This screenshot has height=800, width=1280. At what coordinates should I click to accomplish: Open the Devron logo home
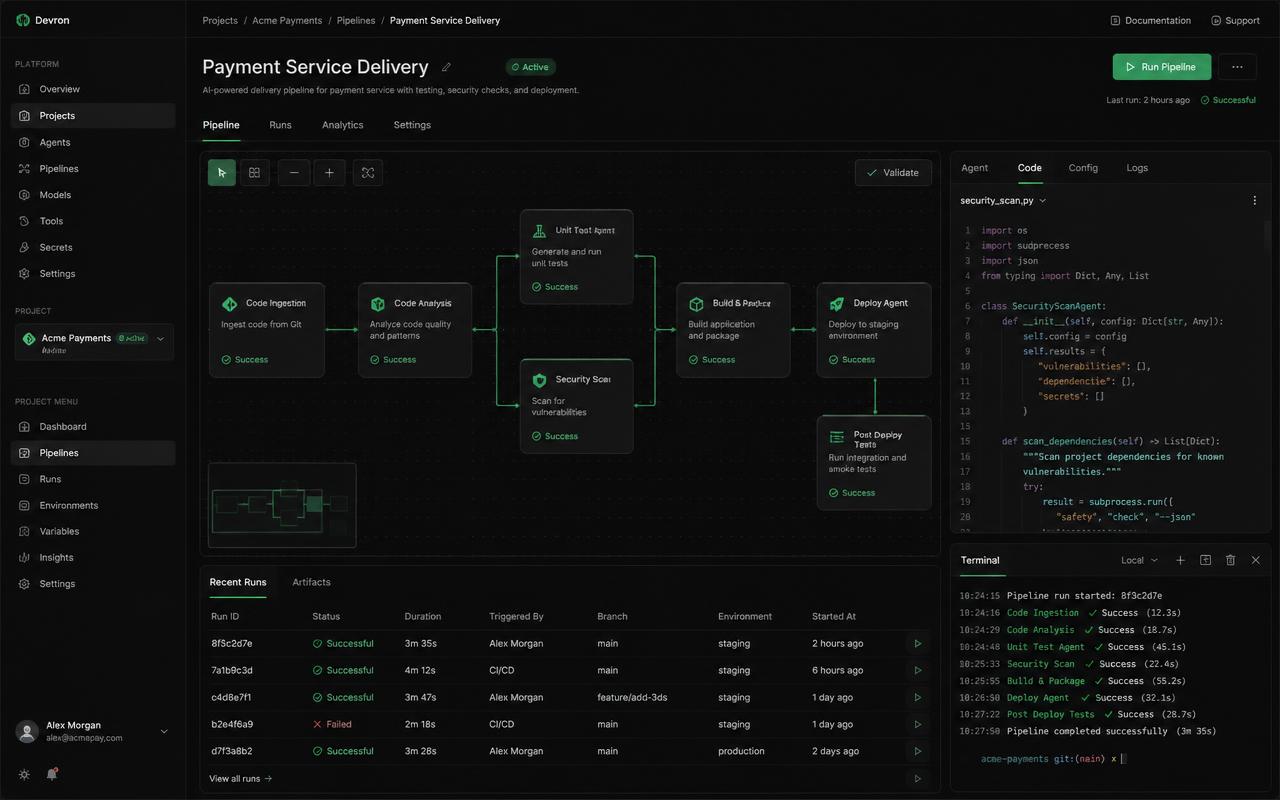click(43, 20)
